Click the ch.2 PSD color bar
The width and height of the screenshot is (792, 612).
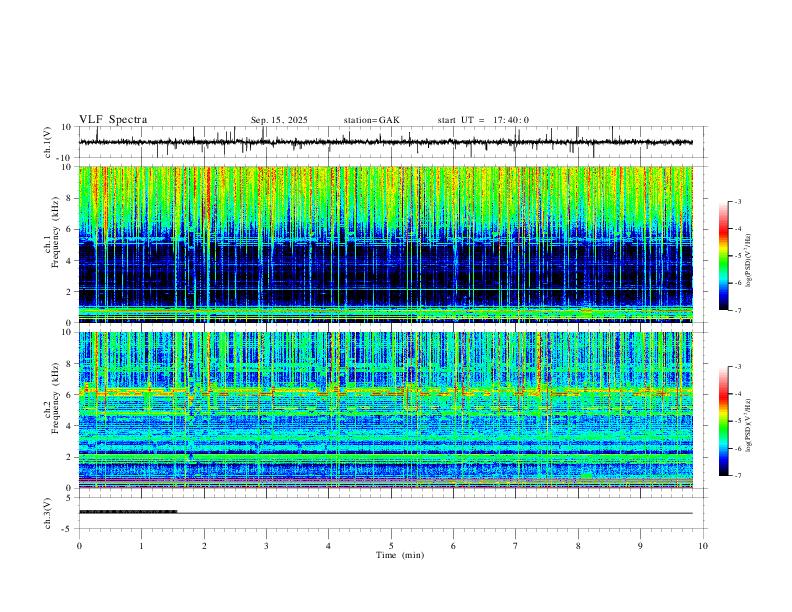pos(724,421)
